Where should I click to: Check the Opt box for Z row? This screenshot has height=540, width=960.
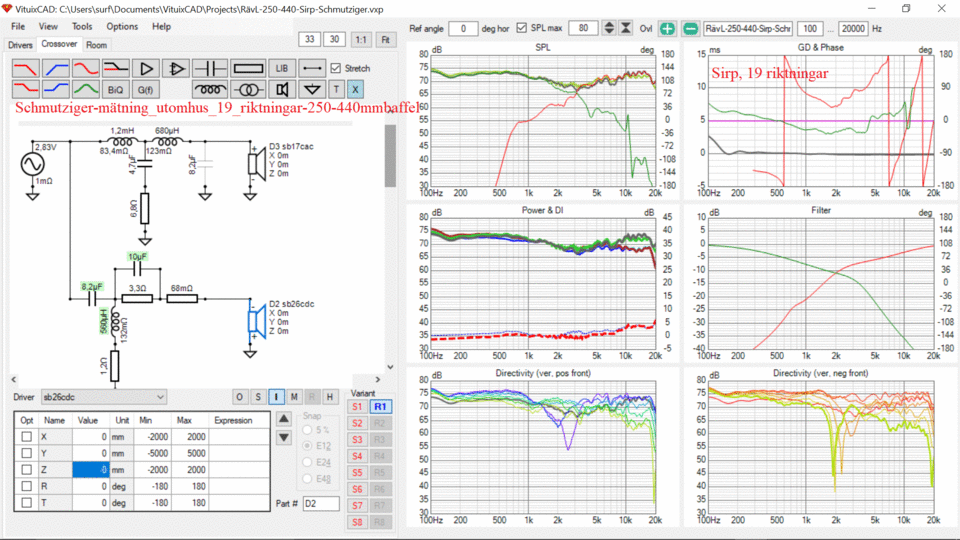point(26,470)
